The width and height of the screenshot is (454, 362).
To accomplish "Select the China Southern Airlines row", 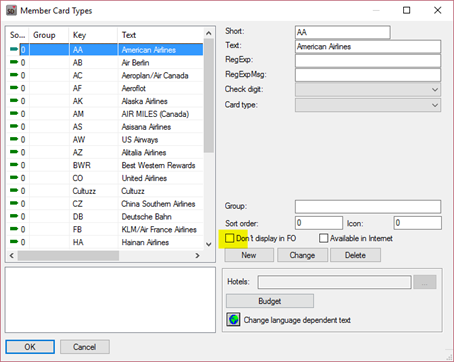I will 105,204.
